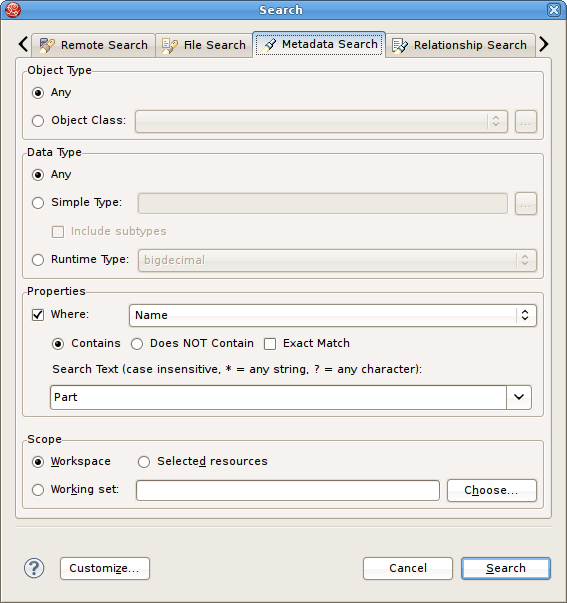Click the Search button
The width and height of the screenshot is (567, 603).
click(x=506, y=568)
